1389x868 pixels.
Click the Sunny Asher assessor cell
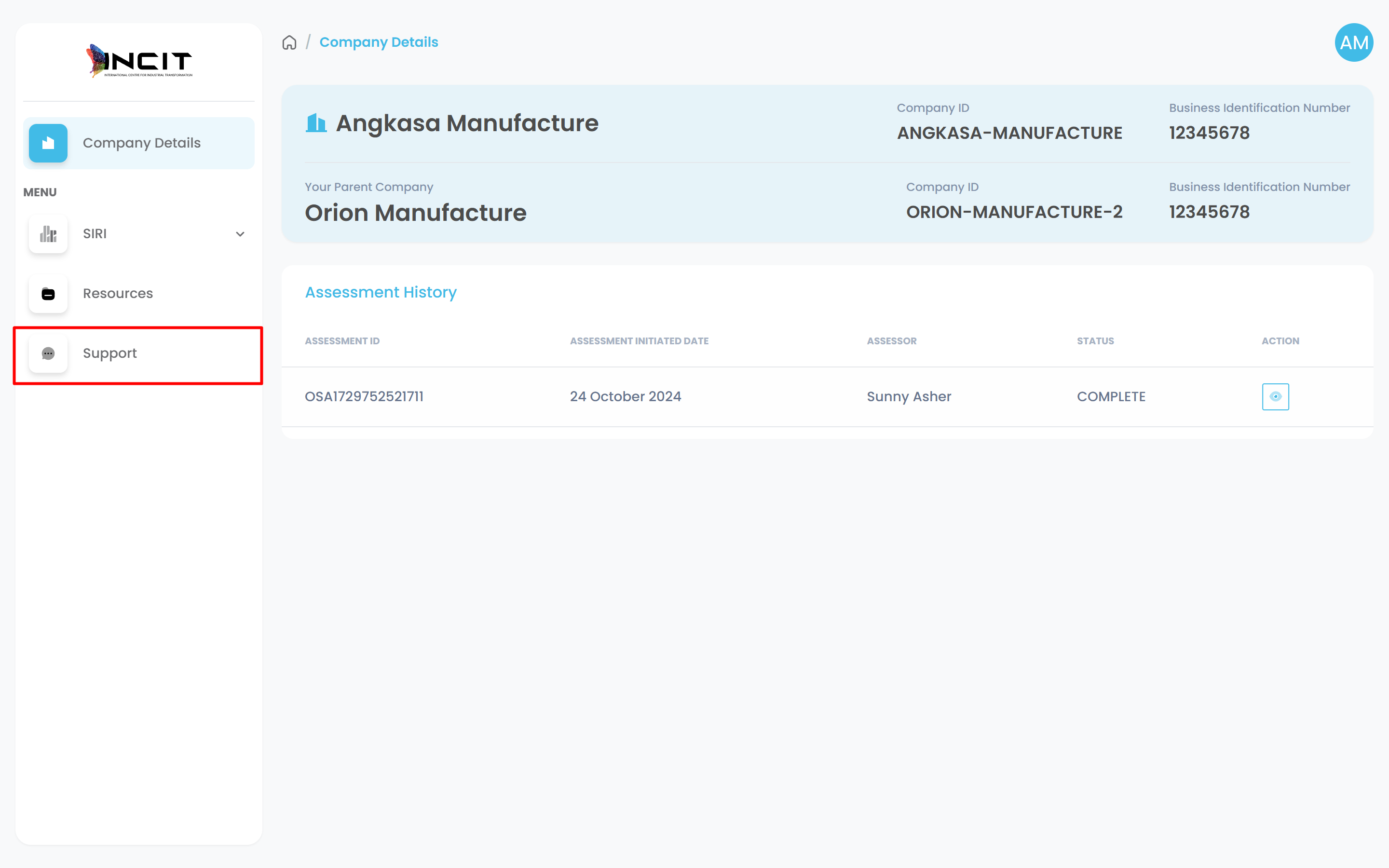[909, 397]
